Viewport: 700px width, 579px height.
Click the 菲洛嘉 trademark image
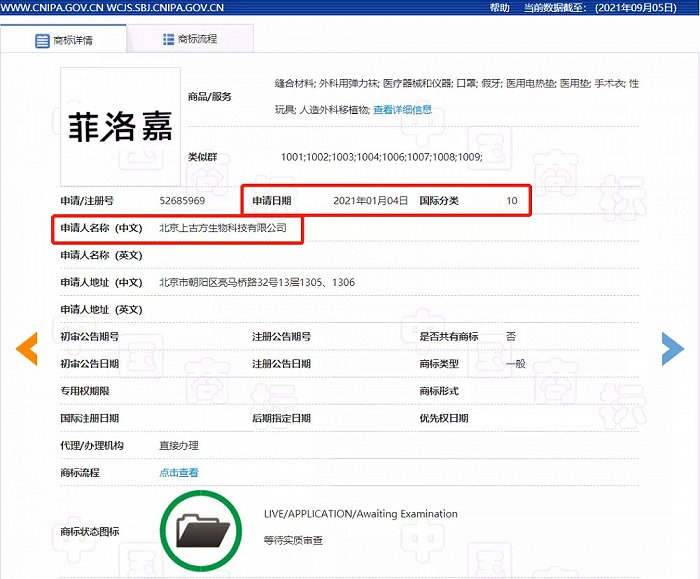[x=121, y=127]
